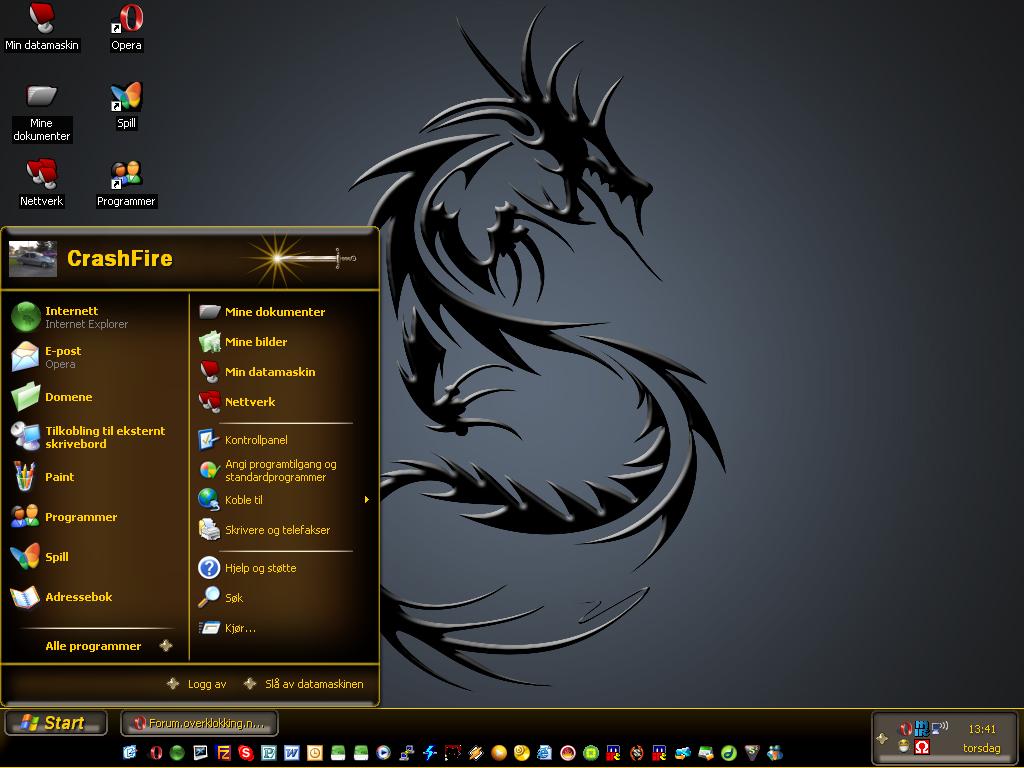Open Min datamaskin desktop icon

tap(42, 26)
